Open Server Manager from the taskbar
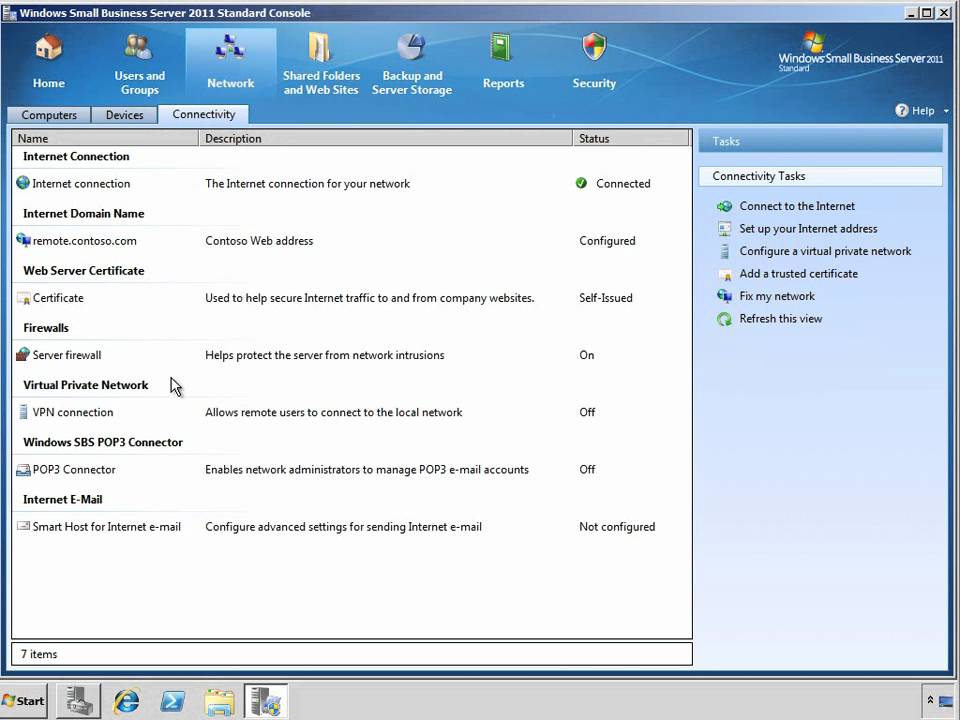Viewport: 960px width, 720px height. tap(79, 701)
